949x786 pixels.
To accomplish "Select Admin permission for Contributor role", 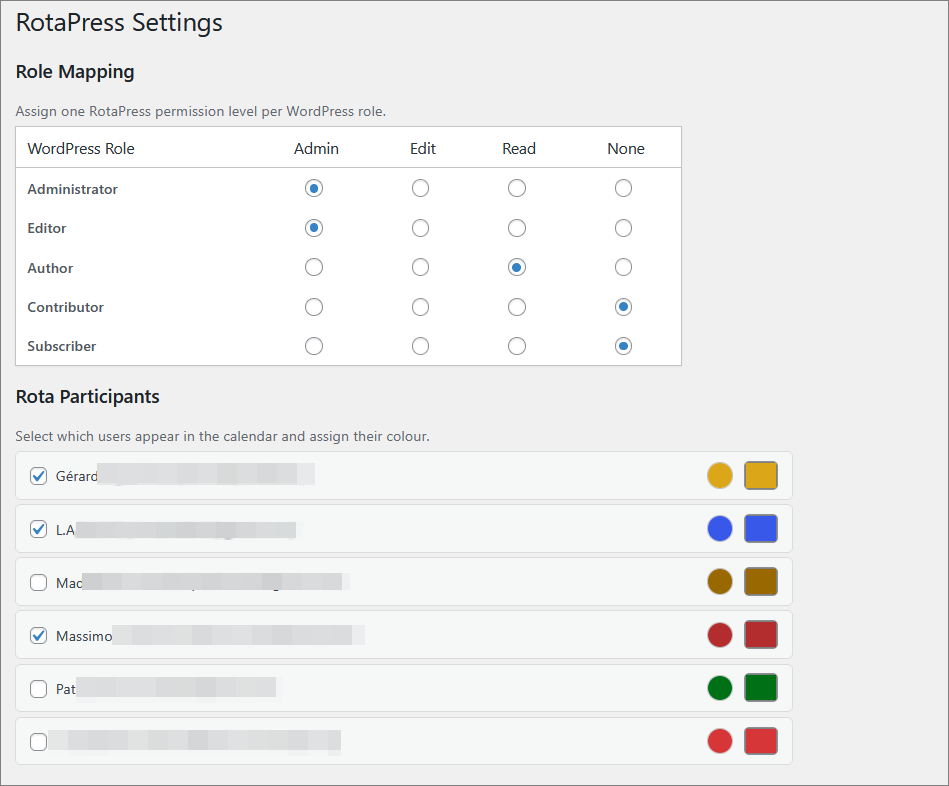I will (x=314, y=307).
